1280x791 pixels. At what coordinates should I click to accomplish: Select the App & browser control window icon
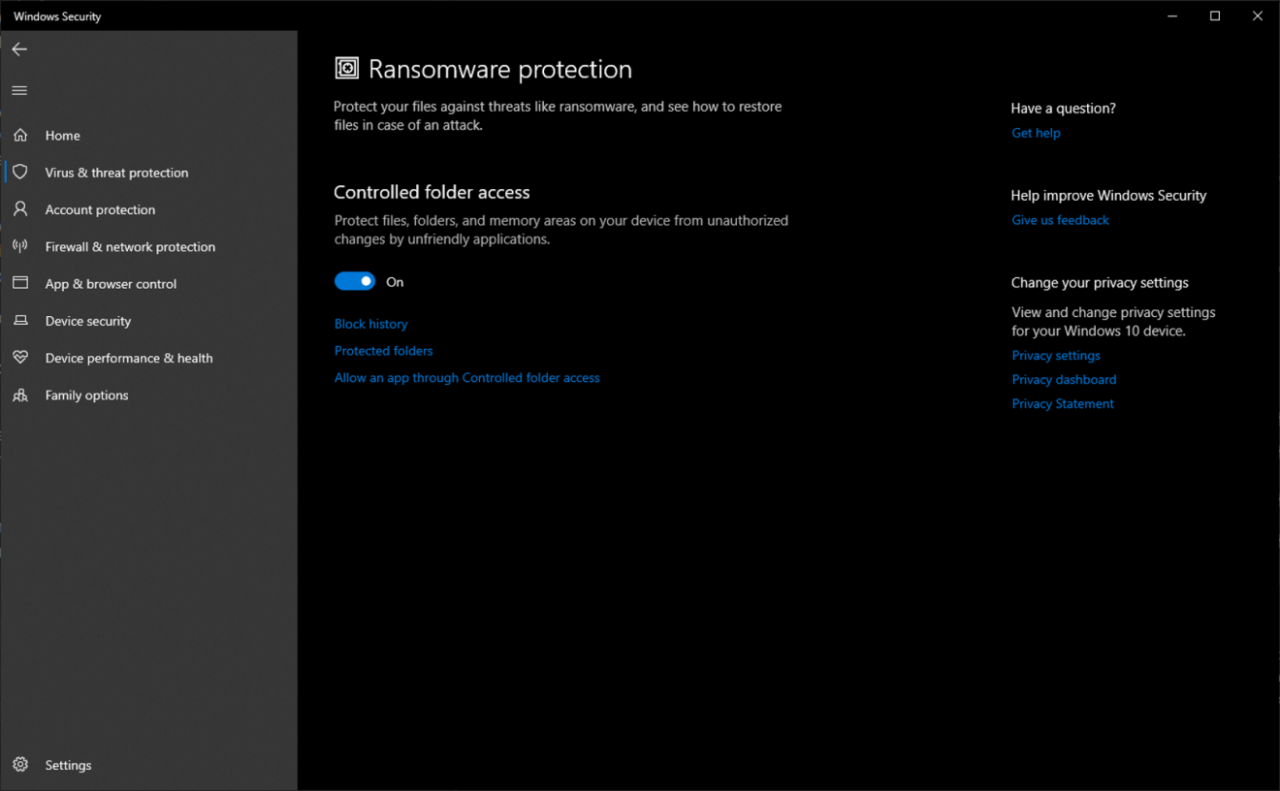coord(20,283)
